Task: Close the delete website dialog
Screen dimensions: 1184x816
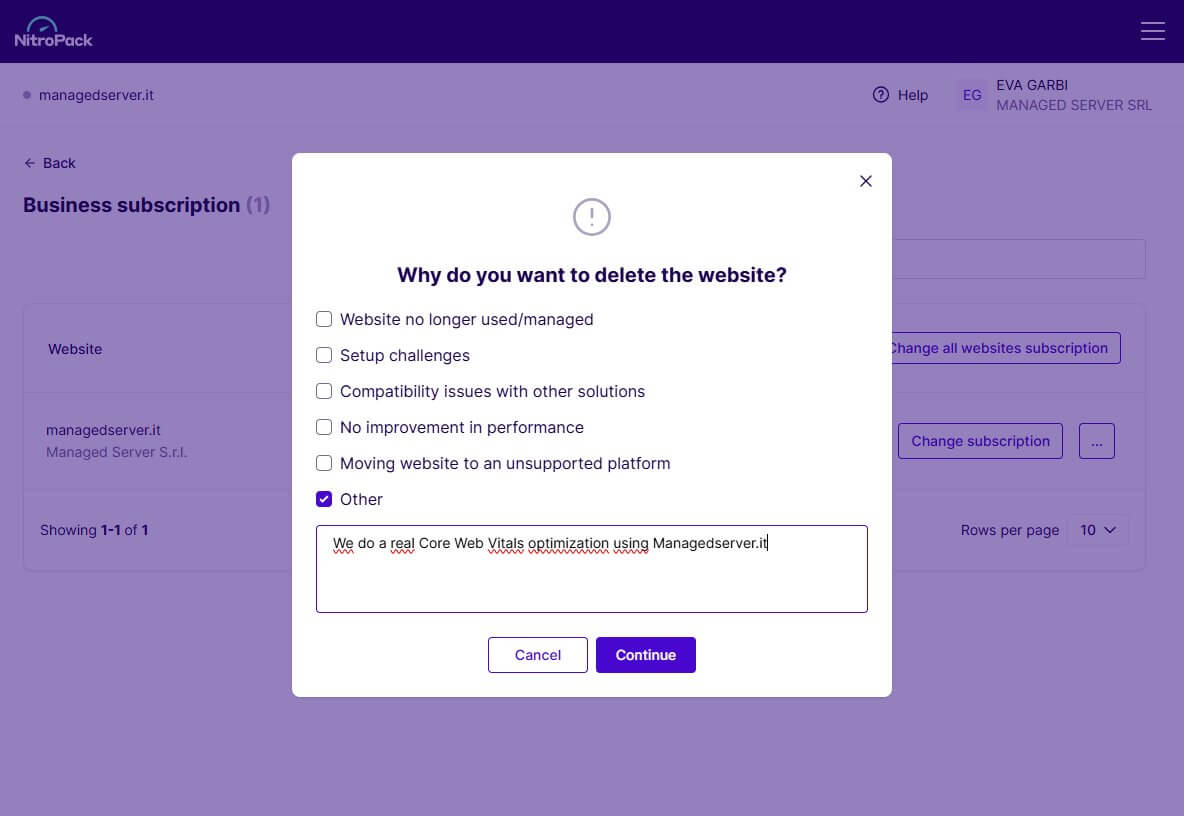Action: point(865,181)
